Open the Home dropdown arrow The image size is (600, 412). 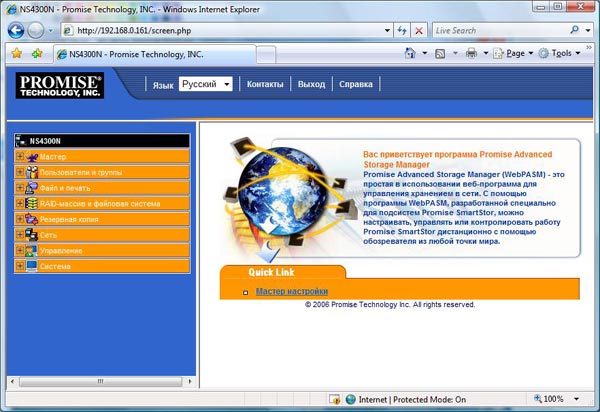click(x=425, y=53)
